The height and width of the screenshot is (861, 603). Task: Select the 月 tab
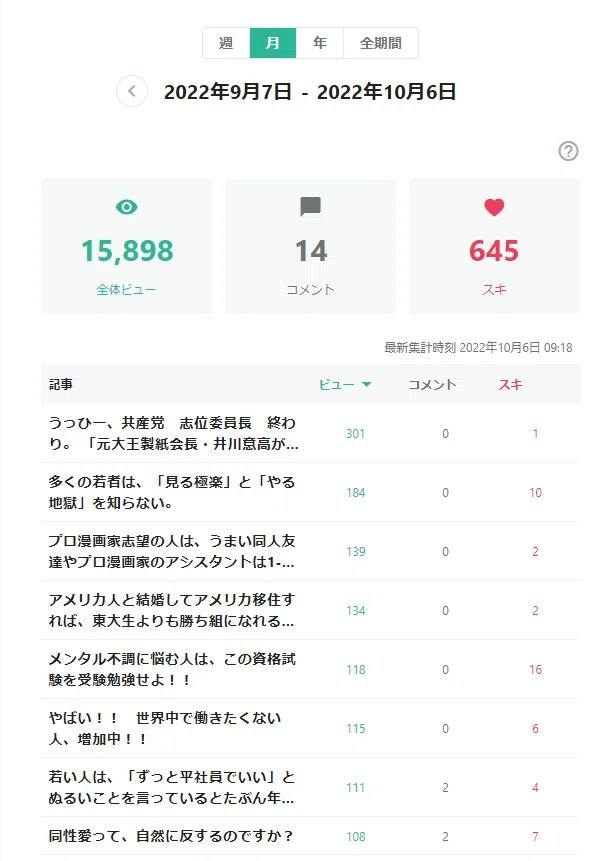coord(273,43)
